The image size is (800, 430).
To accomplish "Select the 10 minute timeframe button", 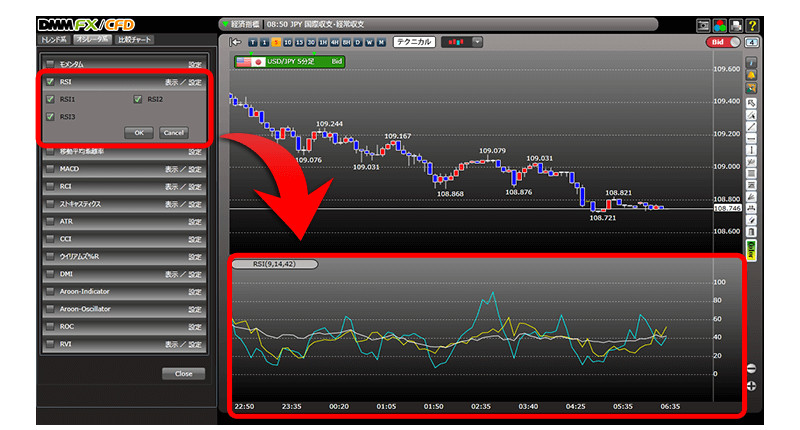I will tap(288, 42).
